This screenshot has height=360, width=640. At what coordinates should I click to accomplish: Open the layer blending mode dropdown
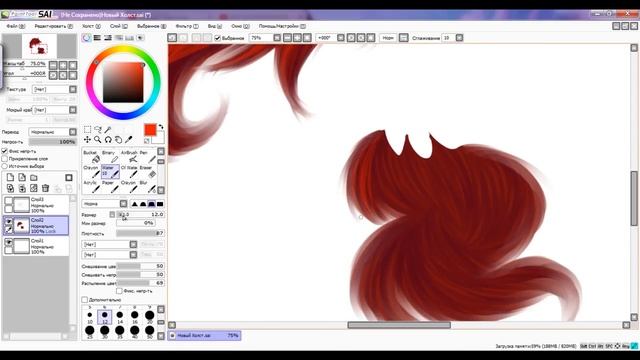click(73, 132)
